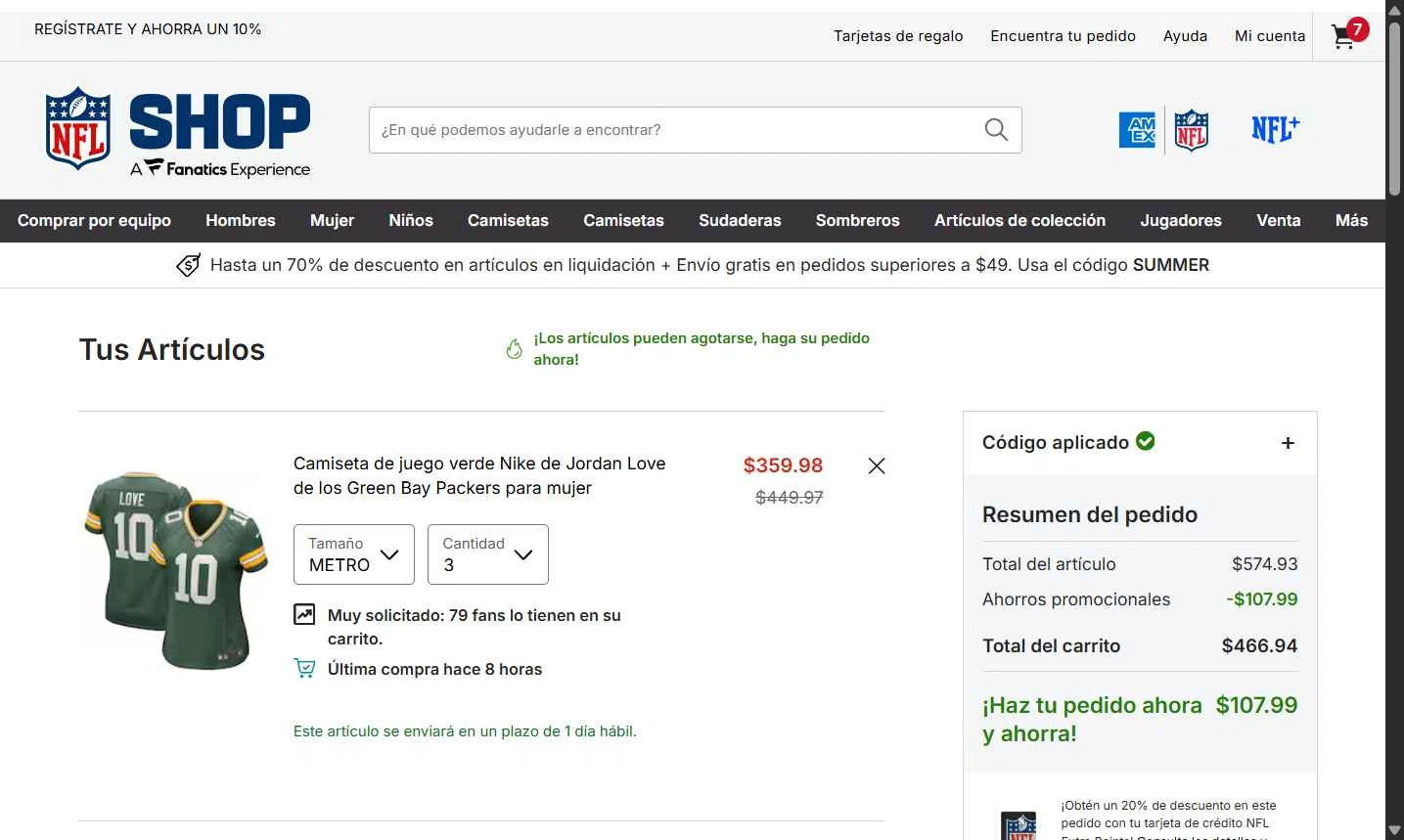Click '¡Haz tu pedido ahora y ahorra!' text
The height and width of the screenshot is (840, 1404).
tap(1092, 720)
